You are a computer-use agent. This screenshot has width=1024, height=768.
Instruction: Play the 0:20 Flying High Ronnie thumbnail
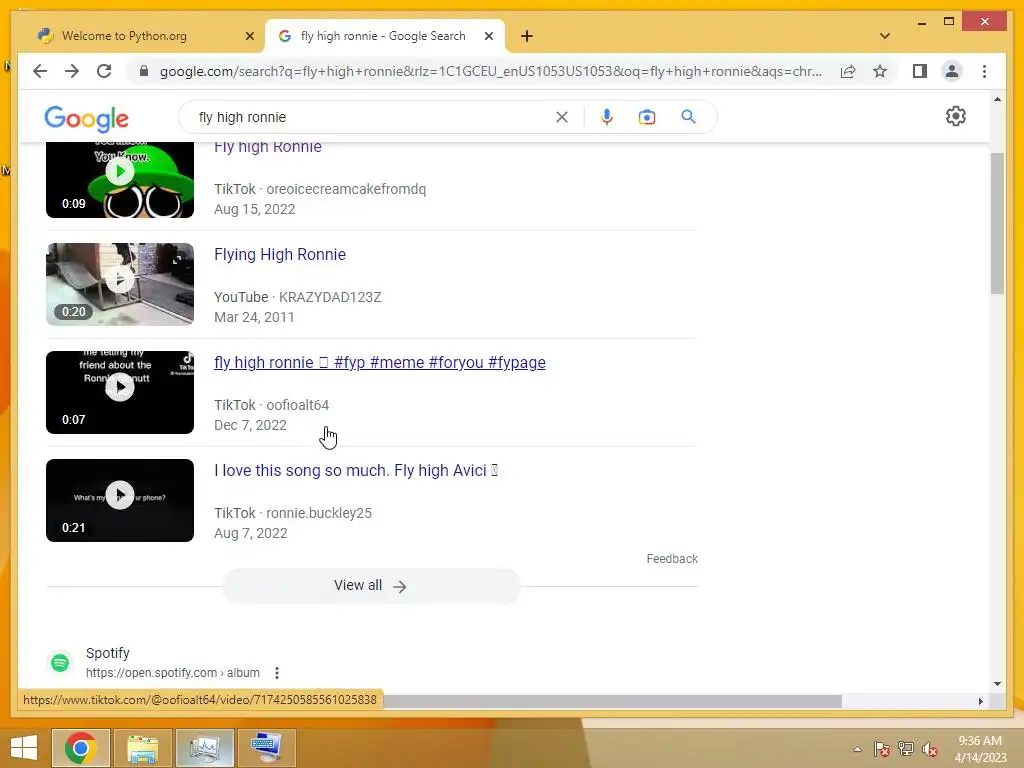120,284
